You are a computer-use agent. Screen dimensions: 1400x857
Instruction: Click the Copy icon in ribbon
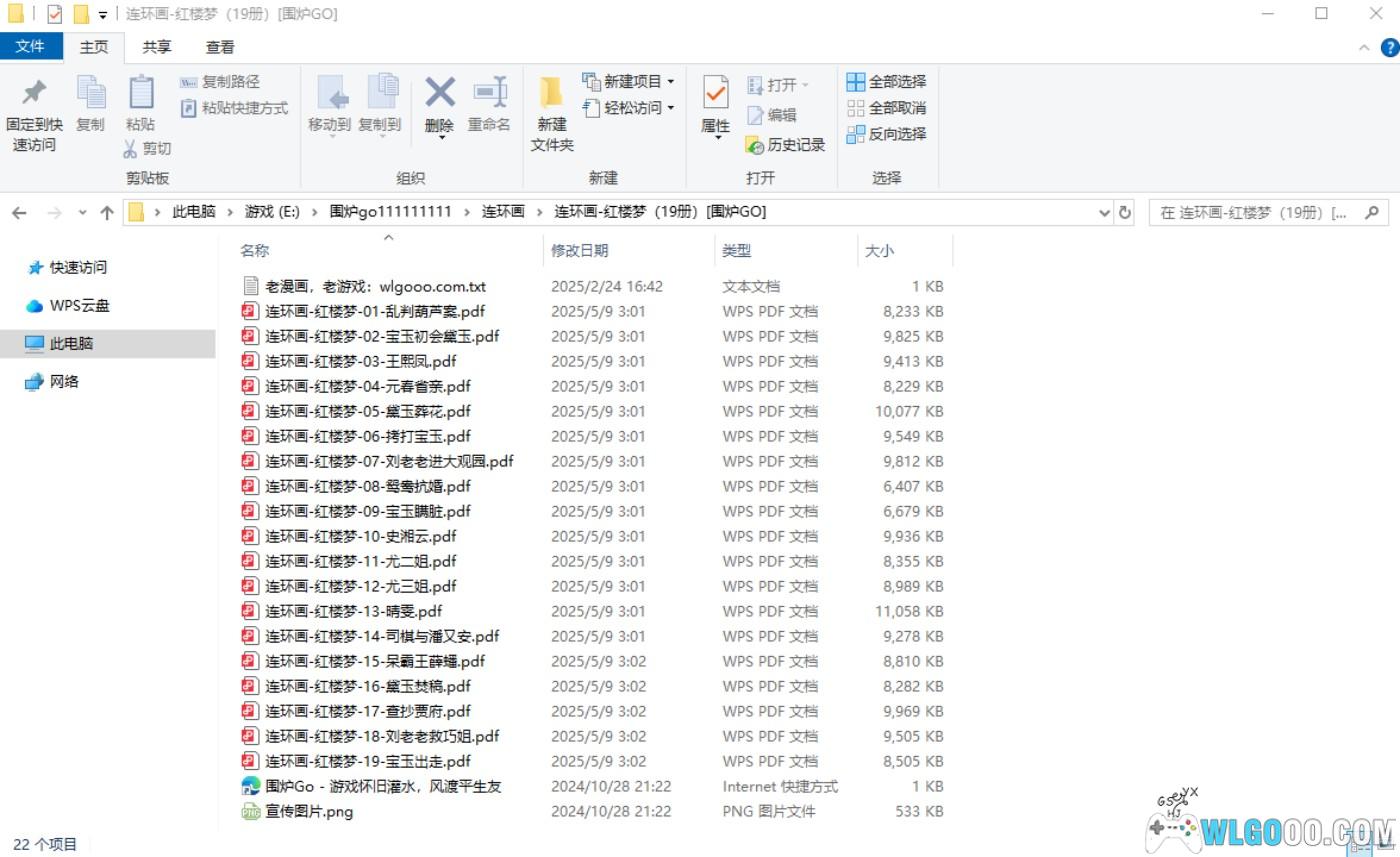tap(90, 95)
